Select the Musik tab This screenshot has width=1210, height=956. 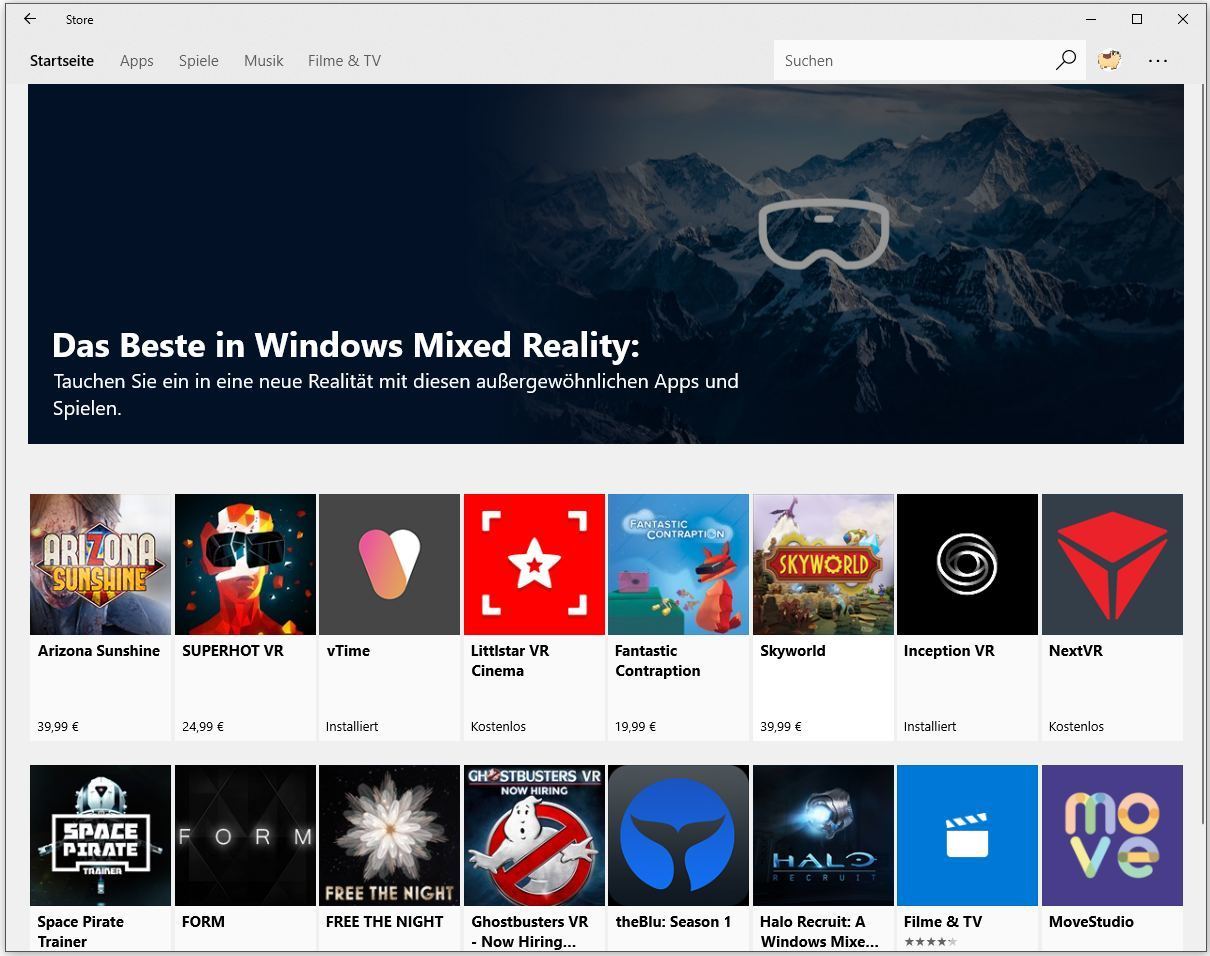click(x=263, y=60)
